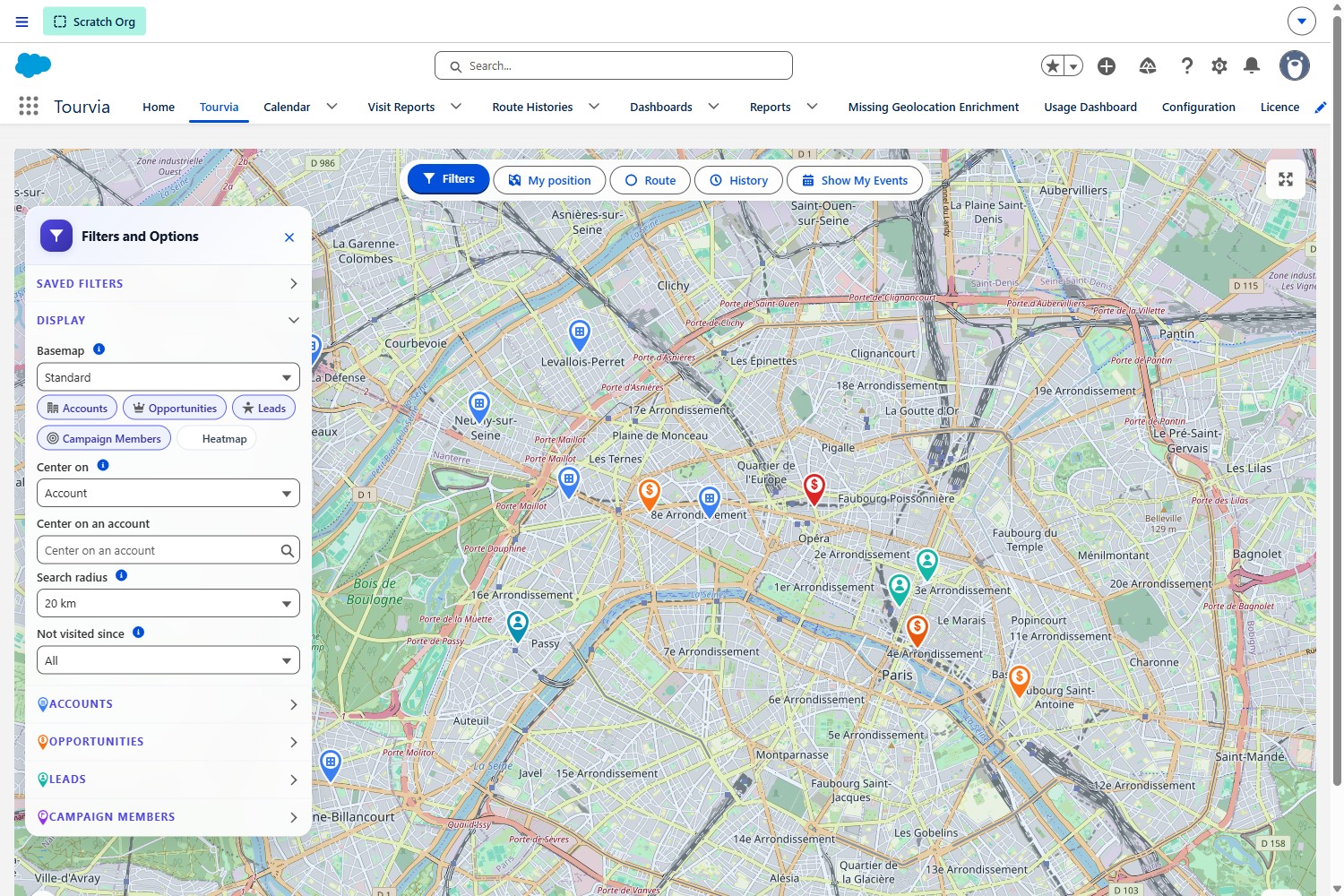Edit navigation bar with pencil icon
1344x896 pixels.
(x=1320, y=108)
